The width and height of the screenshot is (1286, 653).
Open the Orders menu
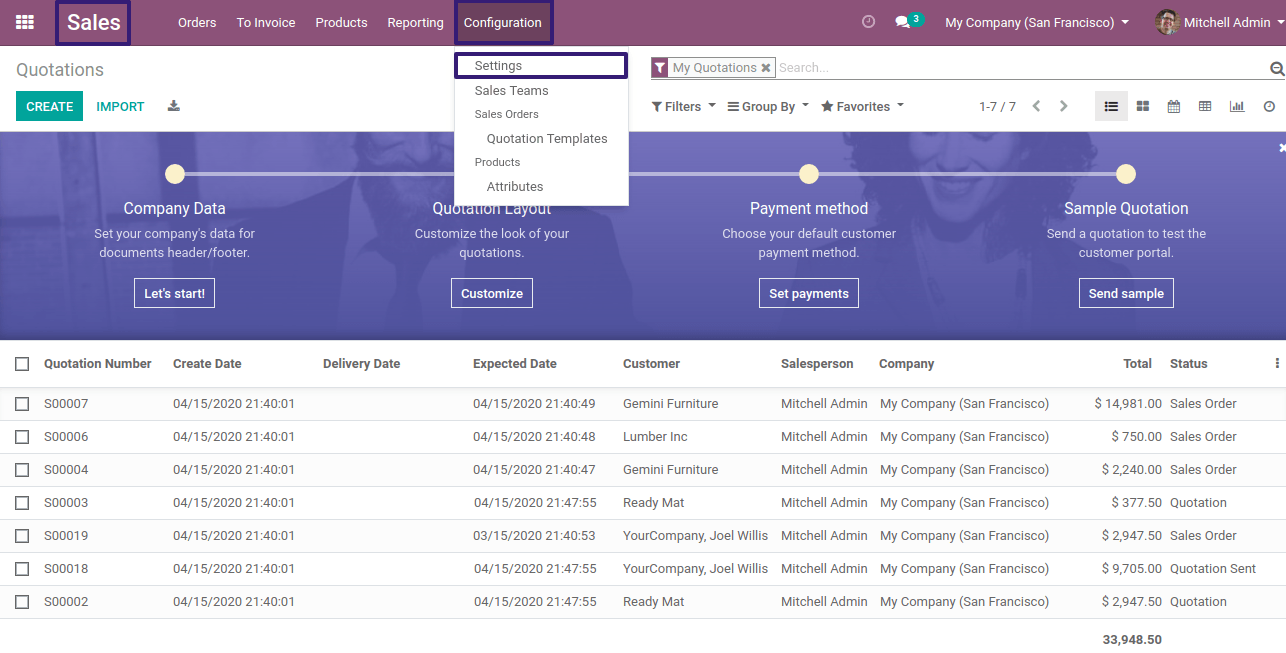tap(197, 22)
